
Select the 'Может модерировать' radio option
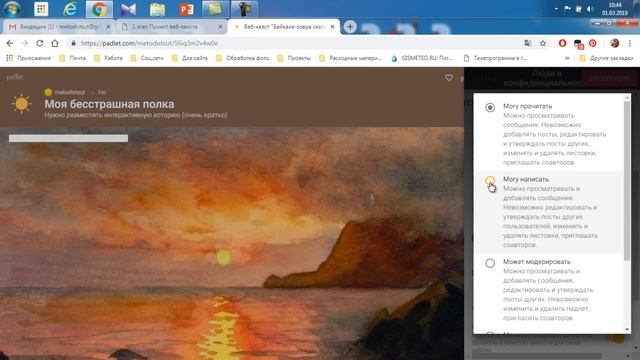(490, 263)
